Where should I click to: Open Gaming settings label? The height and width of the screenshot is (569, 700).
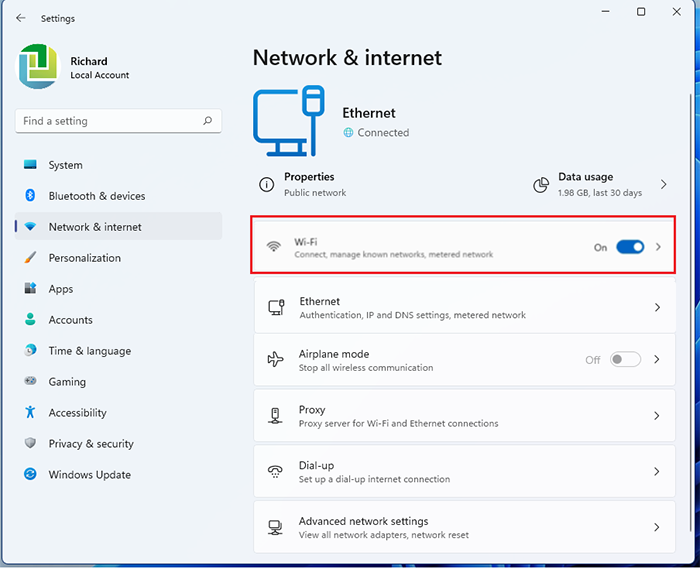point(67,382)
